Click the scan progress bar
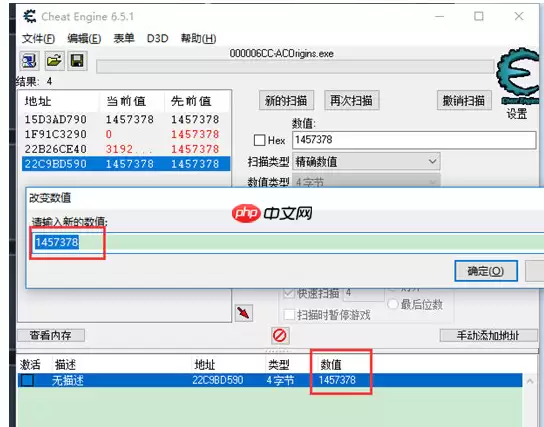 tap(295, 67)
